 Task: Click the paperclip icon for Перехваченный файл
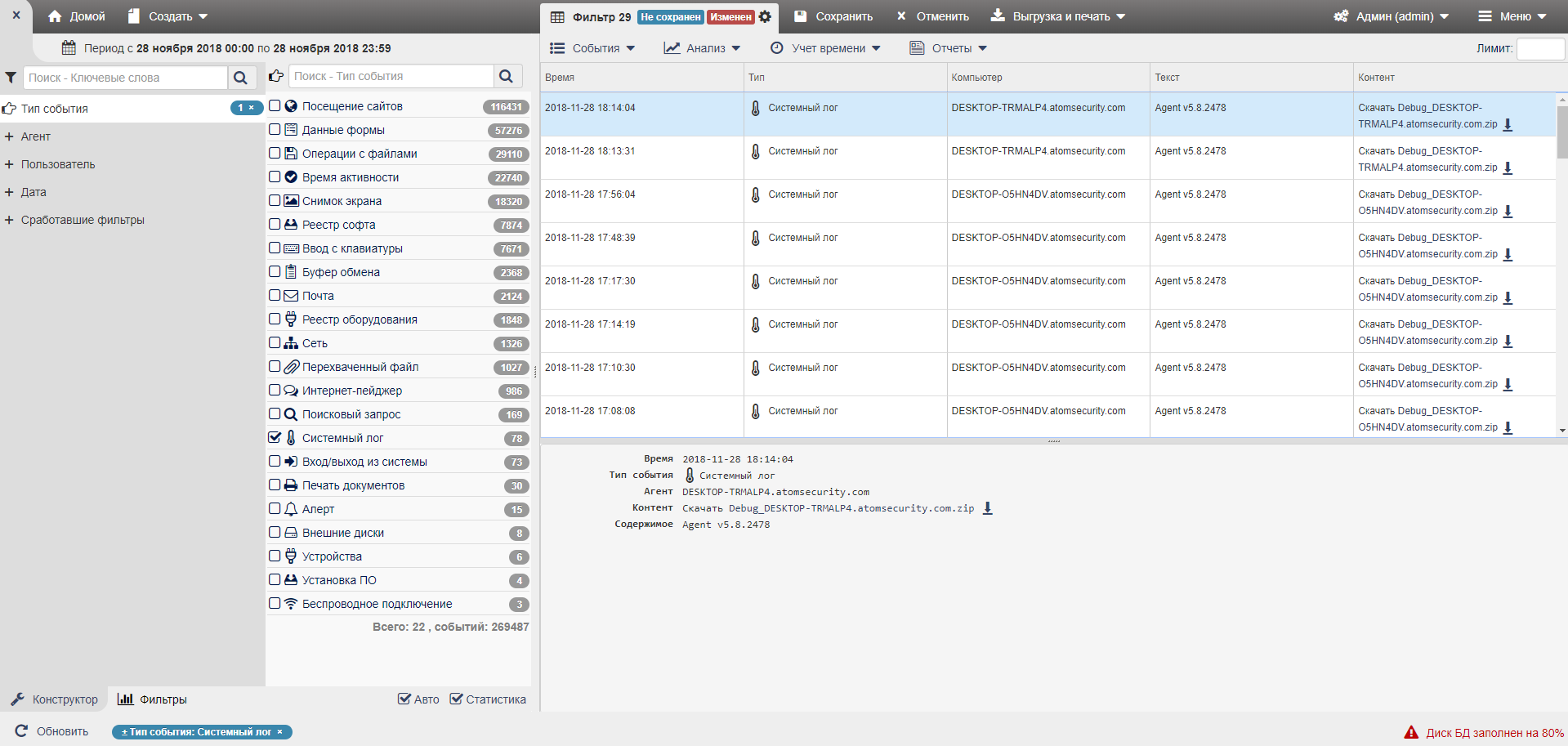(x=291, y=367)
